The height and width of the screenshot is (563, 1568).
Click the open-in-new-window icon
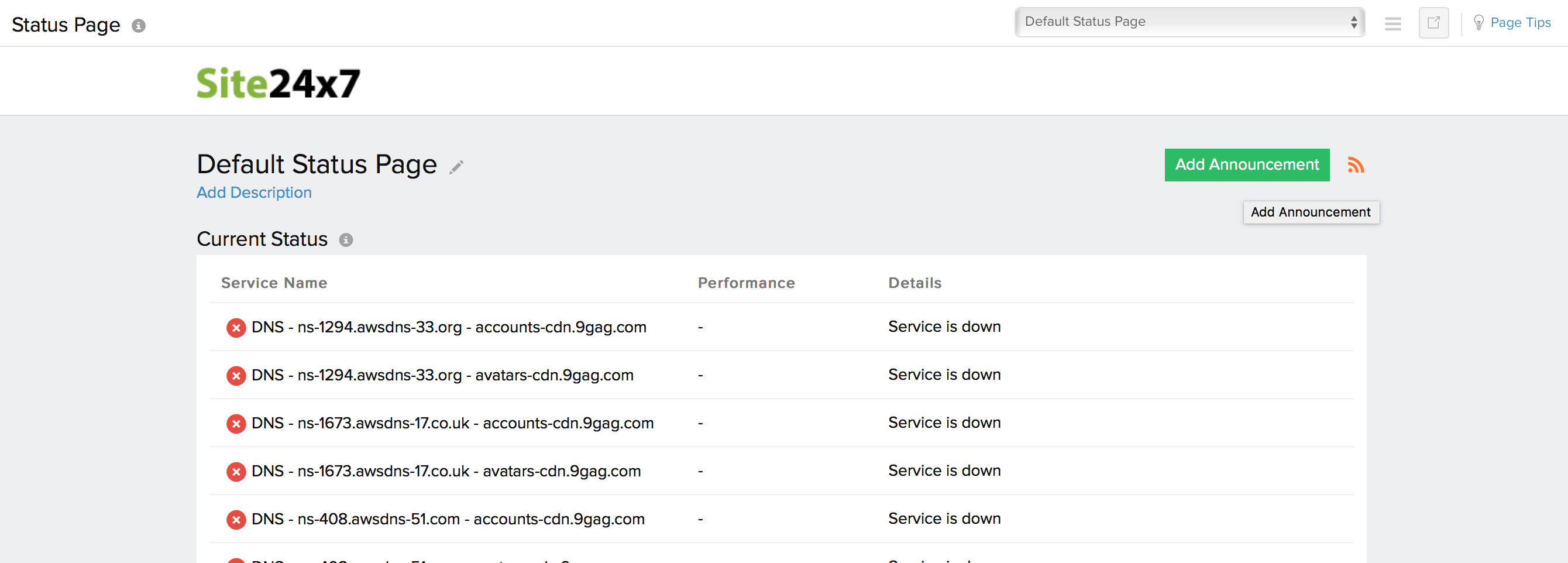1433,23
